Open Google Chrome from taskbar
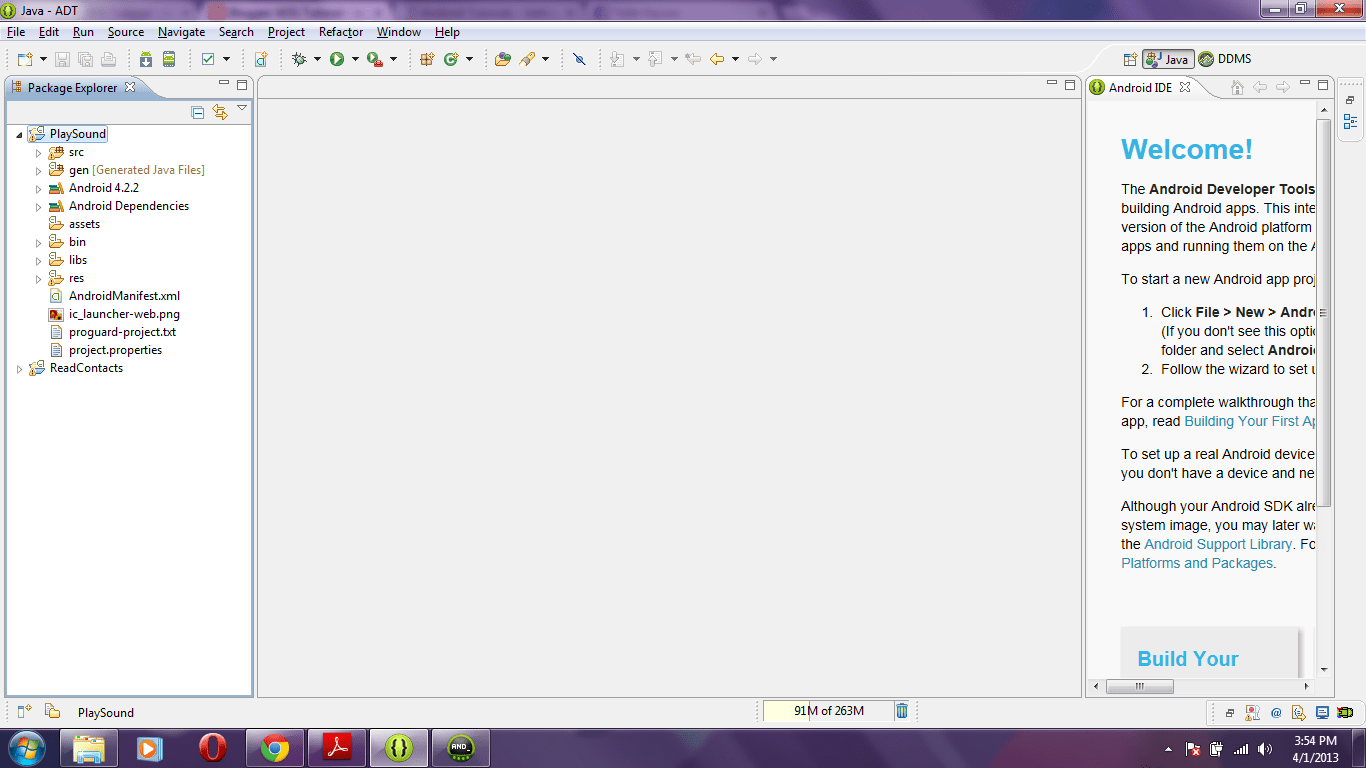Screen dimensions: 1366x768 (275, 747)
